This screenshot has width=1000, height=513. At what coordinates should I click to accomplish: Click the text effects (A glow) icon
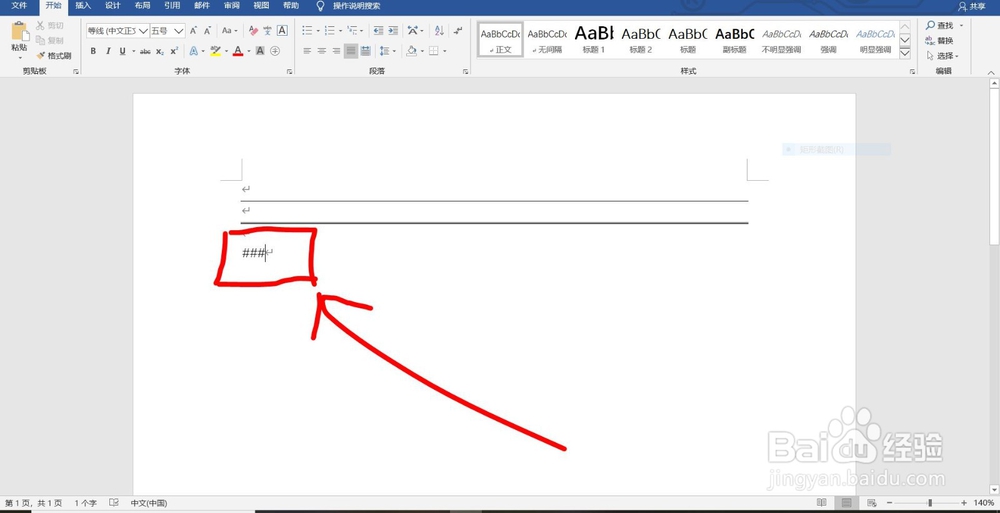click(x=194, y=51)
